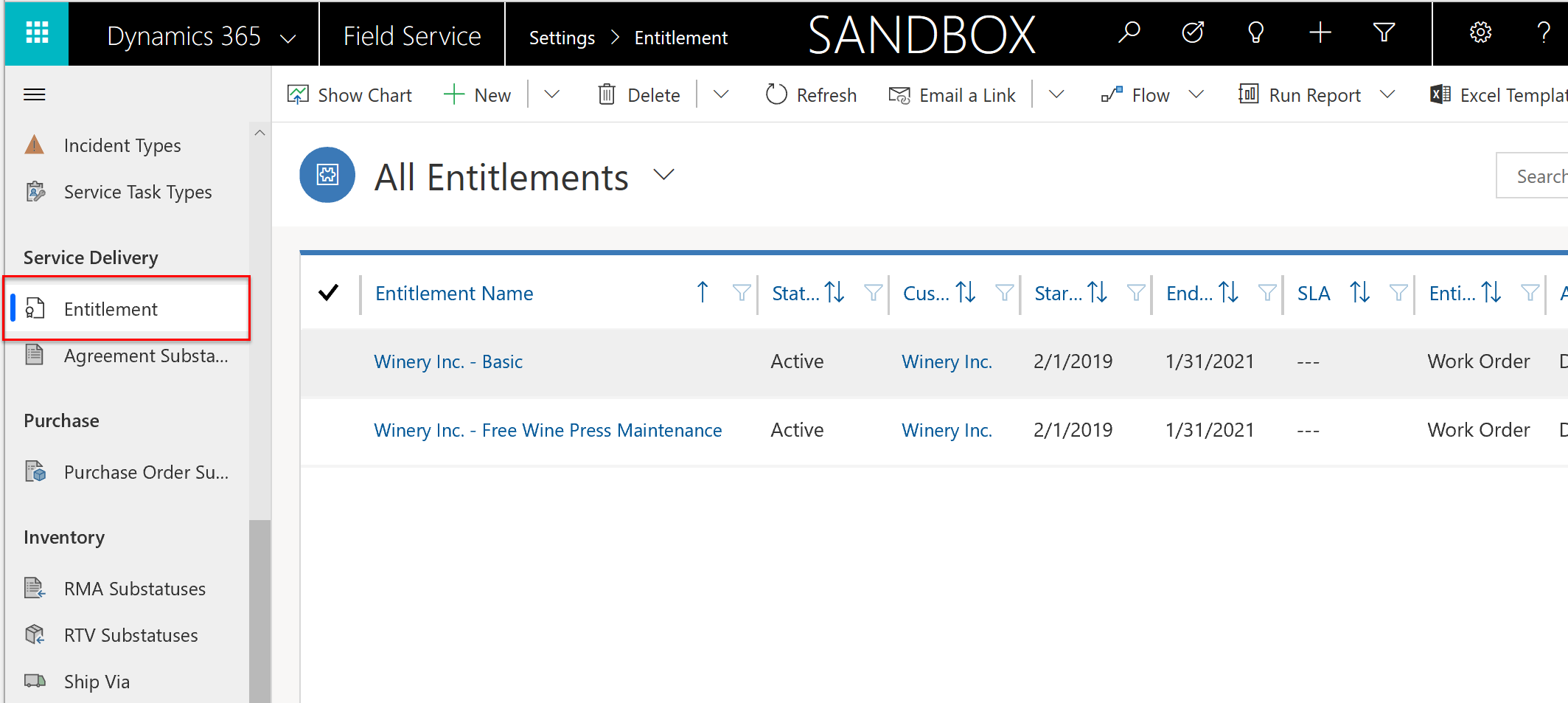Sort by the Entitlement type column arrows
The height and width of the screenshot is (703, 1568).
1491,293
